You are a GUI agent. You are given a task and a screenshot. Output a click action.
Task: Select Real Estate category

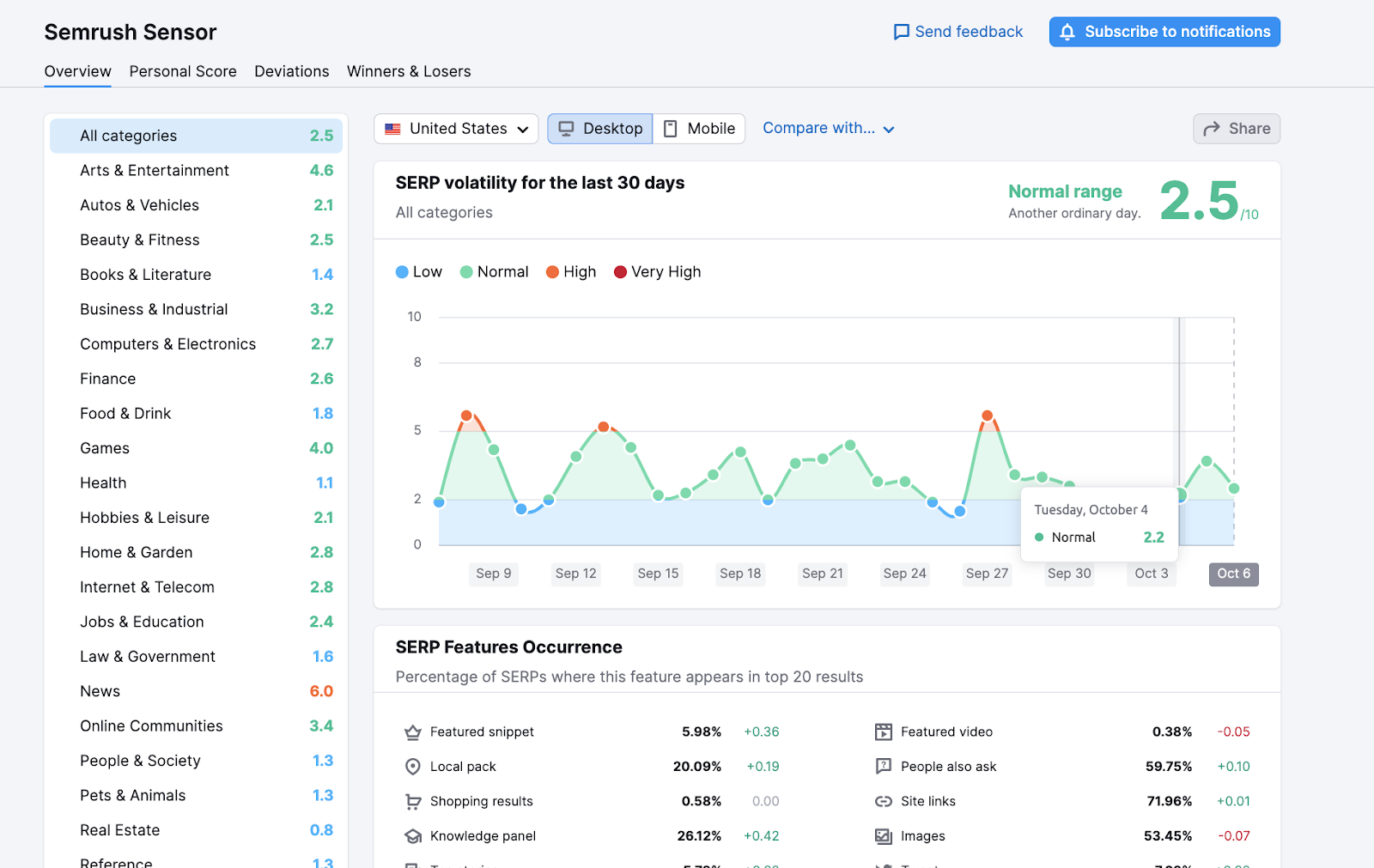coord(197,830)
